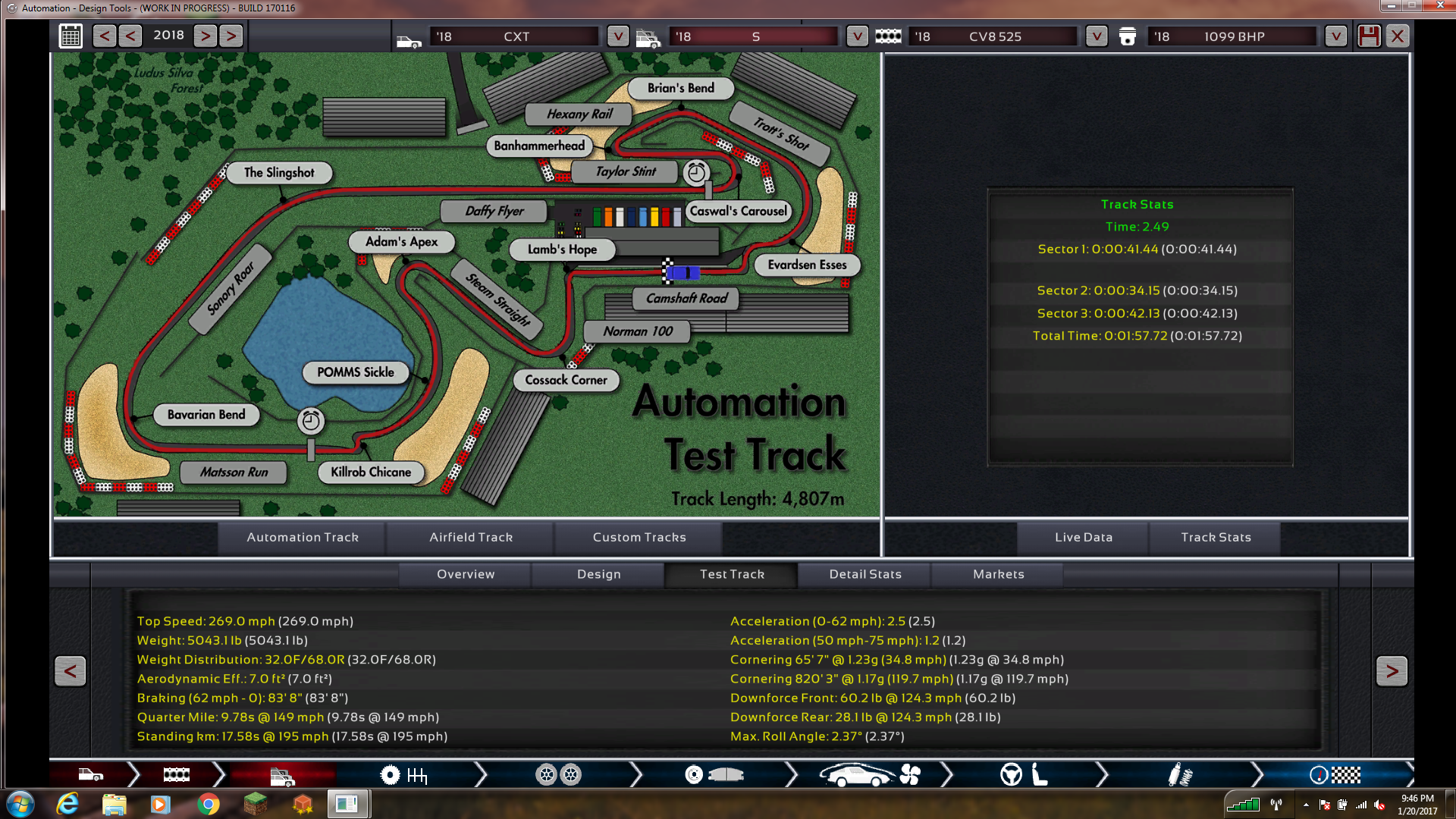1456x819 pixels.
Task: Click the right page arrow beside stats
Action: pos(1392,670)
